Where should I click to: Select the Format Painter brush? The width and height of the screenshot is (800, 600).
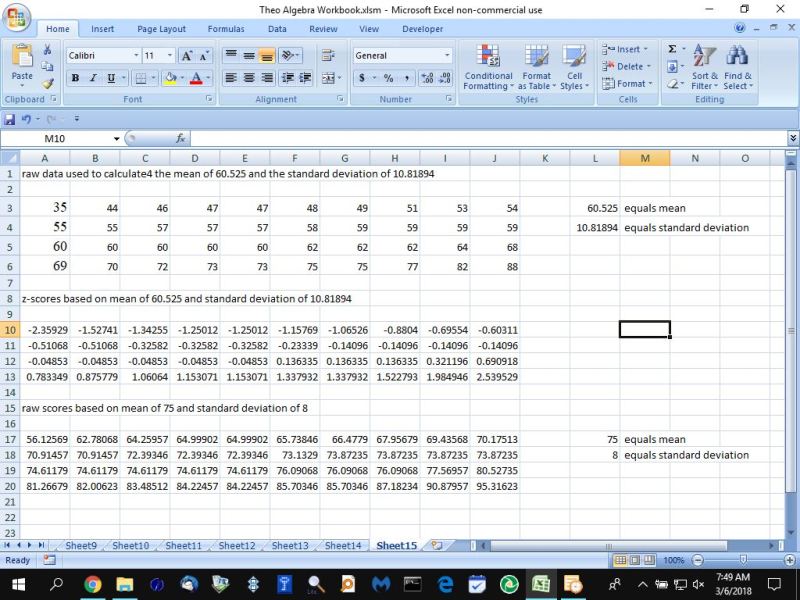[47, 83]
